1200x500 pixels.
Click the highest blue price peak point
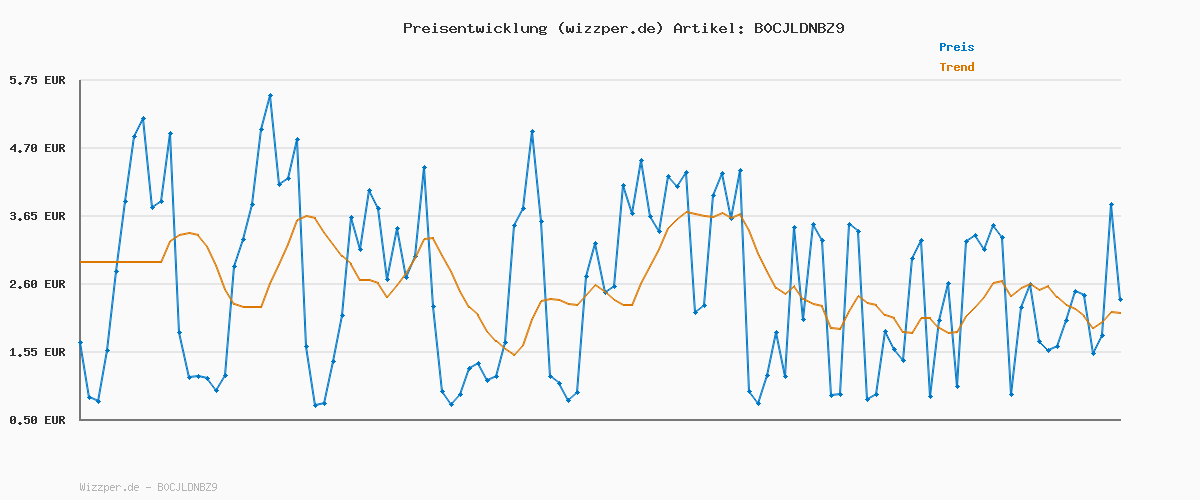[270, 95]
